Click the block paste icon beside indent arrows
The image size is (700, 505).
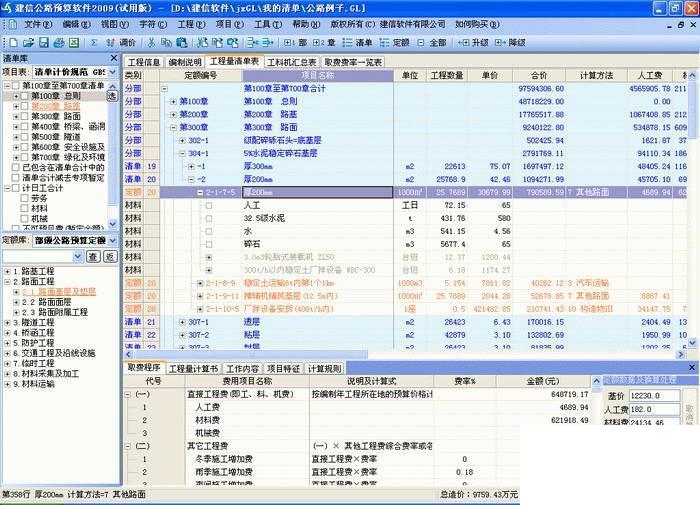pyautogui.click(x=232, y=42)
